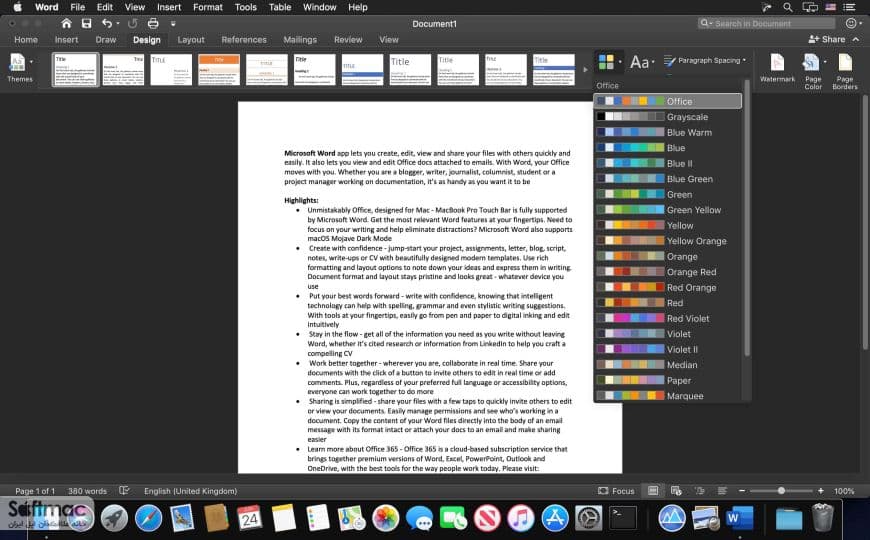Viewport: 870px width, 540px height.
Task: Apply the orange-header style thumbnail
Action: pyautogui.click(x=219, y=69)
